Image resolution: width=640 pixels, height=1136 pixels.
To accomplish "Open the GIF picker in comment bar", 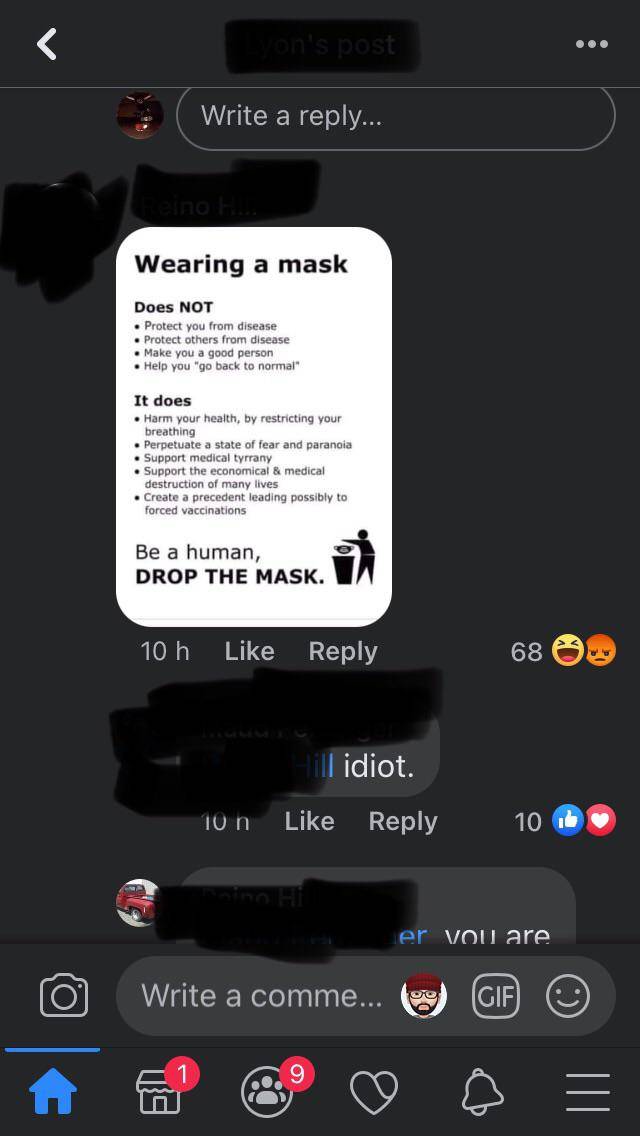I will pyautogui.click(x=496, y=995).
